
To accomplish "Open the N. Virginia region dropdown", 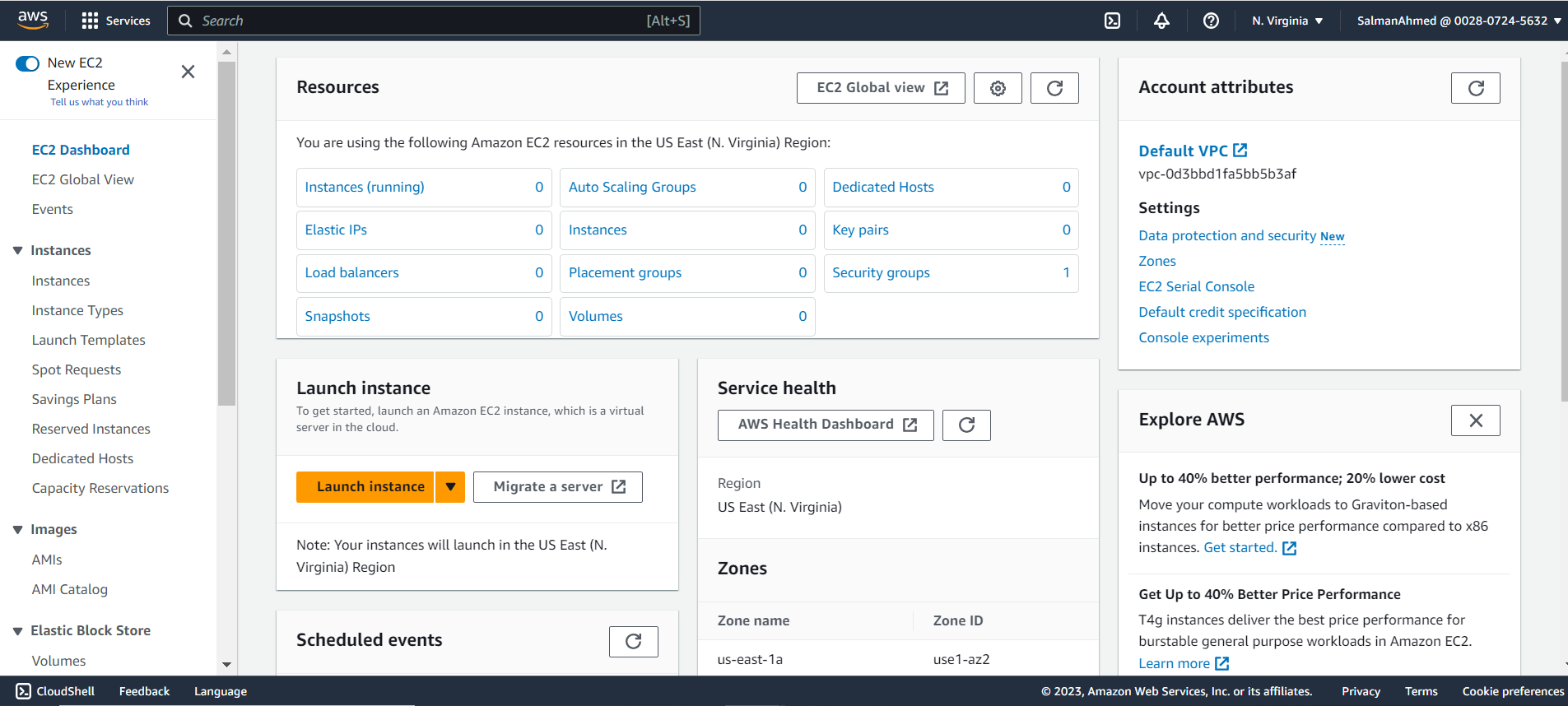I will coord(1287,21).
